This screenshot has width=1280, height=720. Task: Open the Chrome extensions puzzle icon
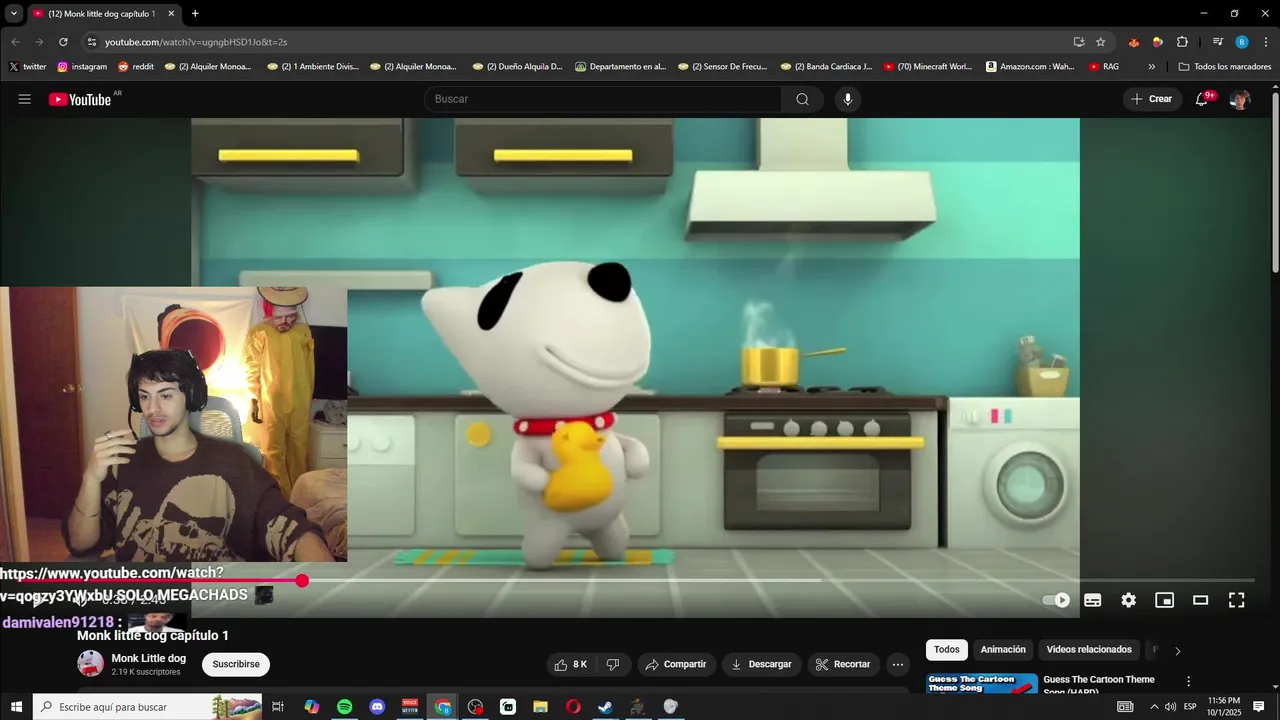tap(1182, 42)
